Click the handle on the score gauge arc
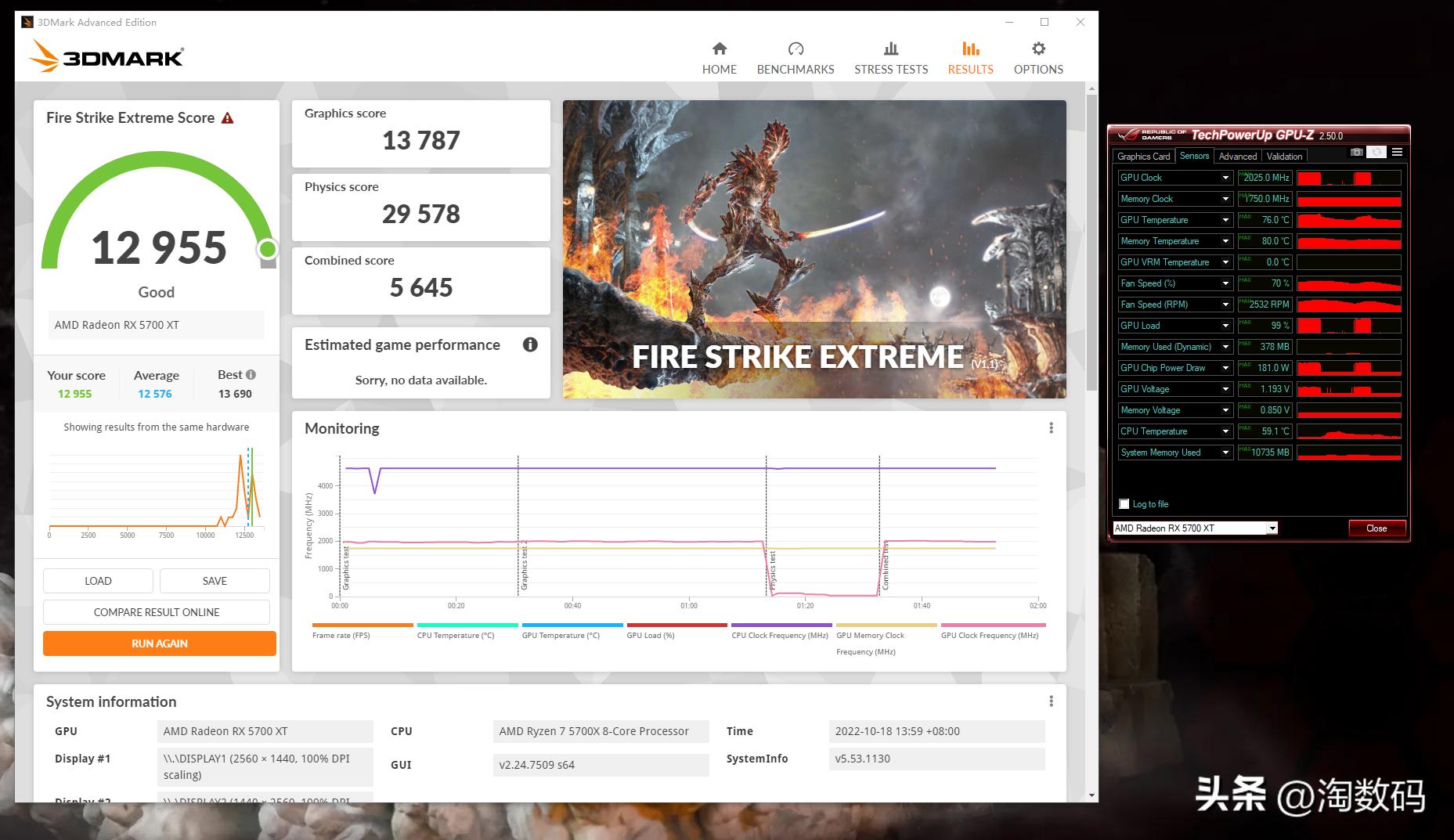This screenshot has width=1454, height=840. (267, 249)
